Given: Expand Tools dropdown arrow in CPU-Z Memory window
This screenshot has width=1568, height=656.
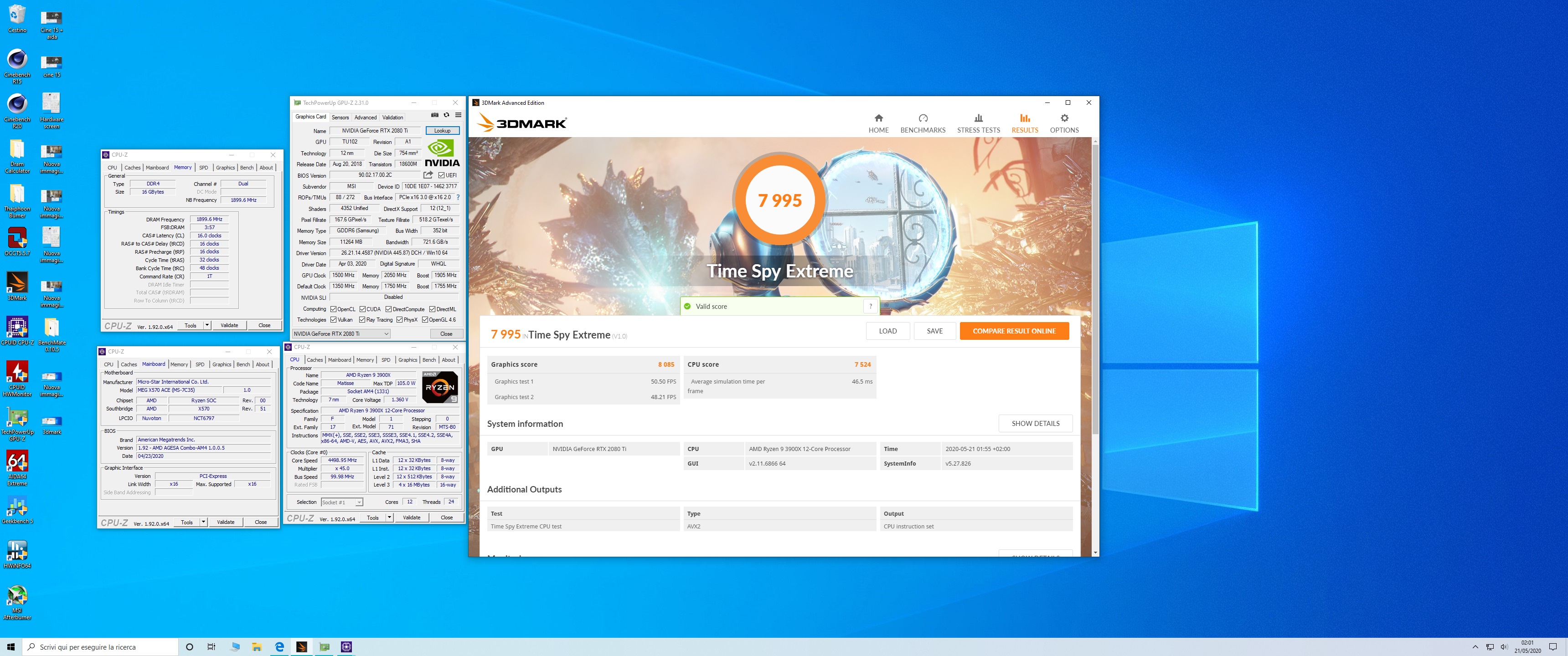Looking at the screenshot, I should point(207,325).
